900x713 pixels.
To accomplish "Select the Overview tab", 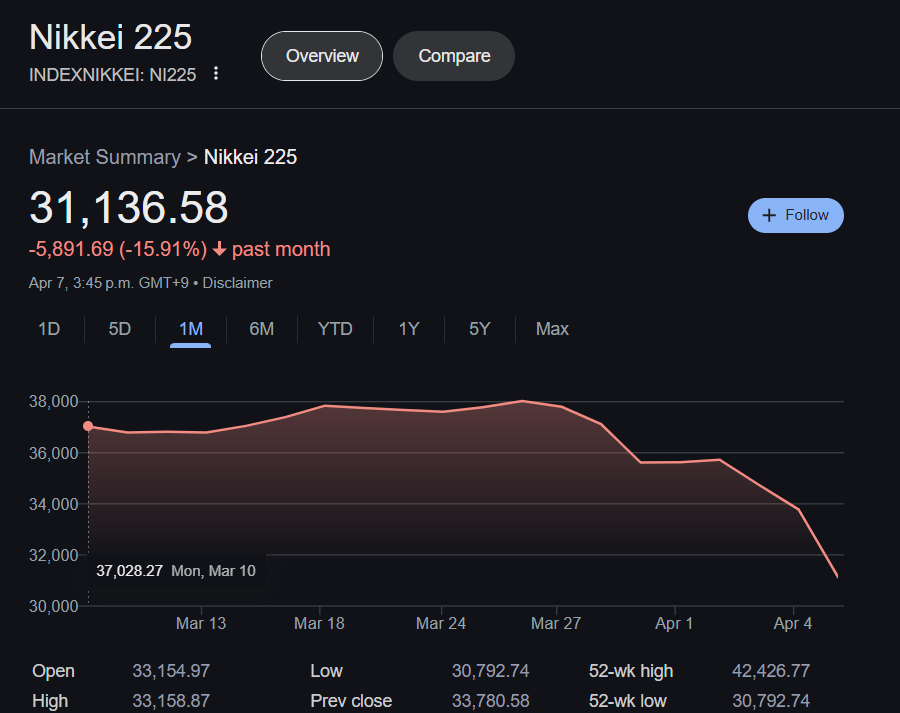I will click(x=322, y=56).
